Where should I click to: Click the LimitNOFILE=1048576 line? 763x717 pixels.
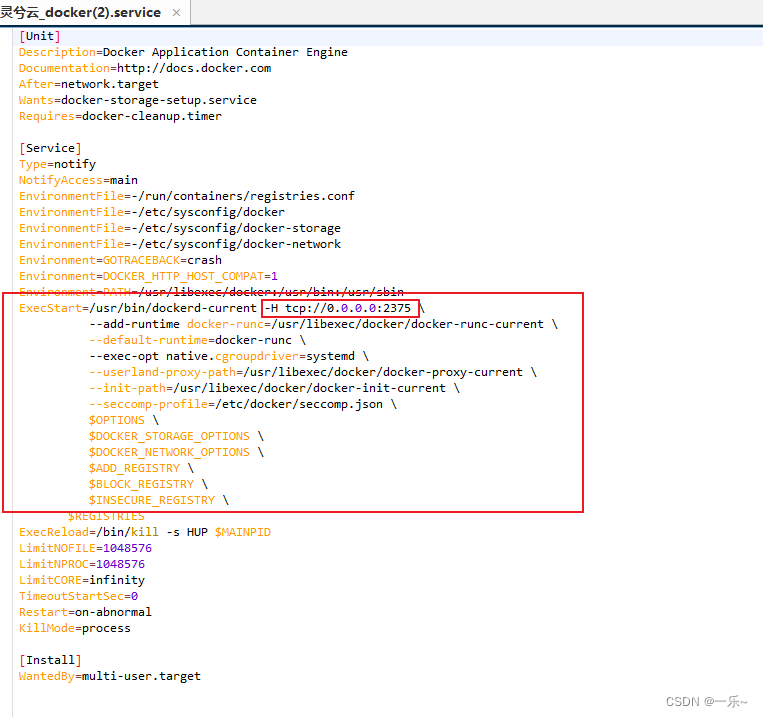tap(86, 549)
